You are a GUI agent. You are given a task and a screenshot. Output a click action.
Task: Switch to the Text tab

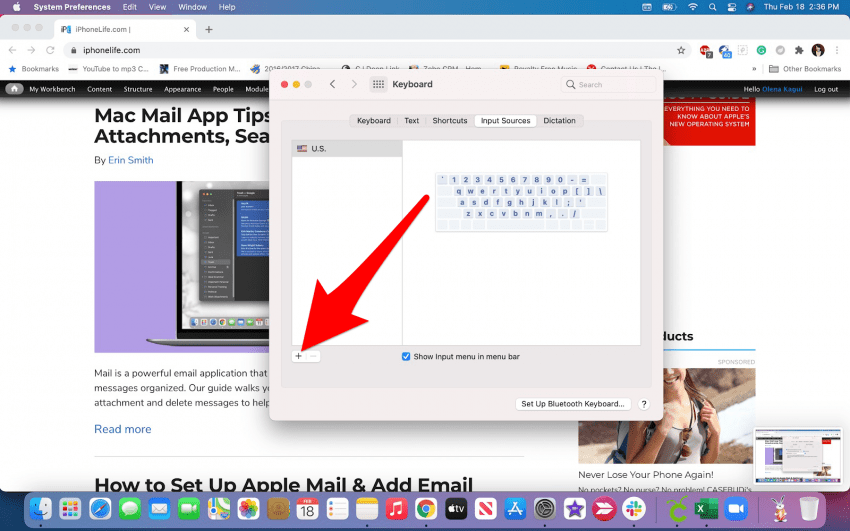pos(411,121)
